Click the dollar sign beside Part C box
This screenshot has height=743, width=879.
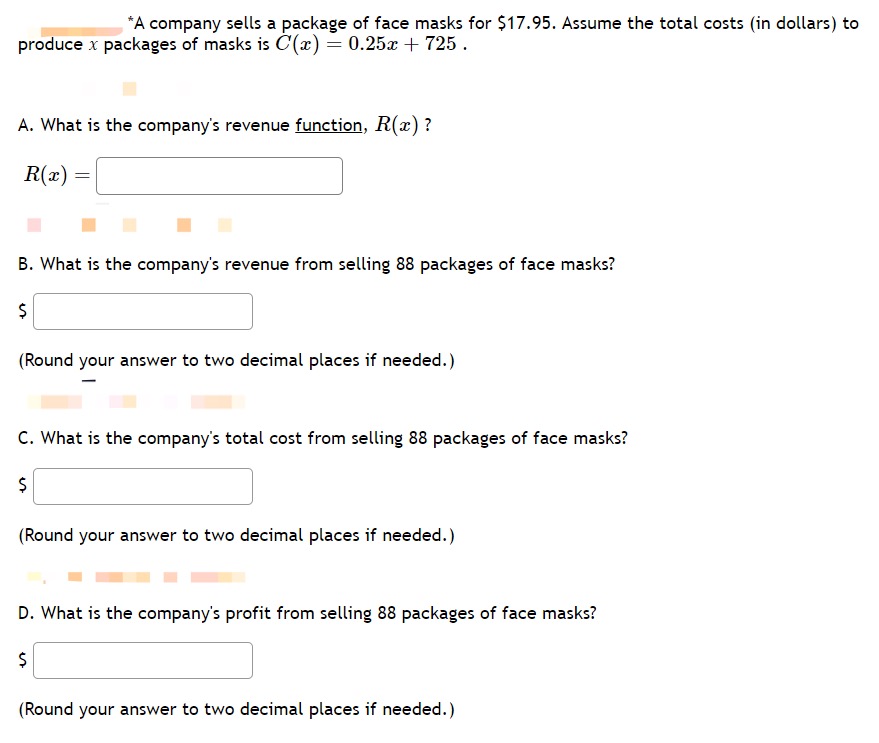[20, 486]
